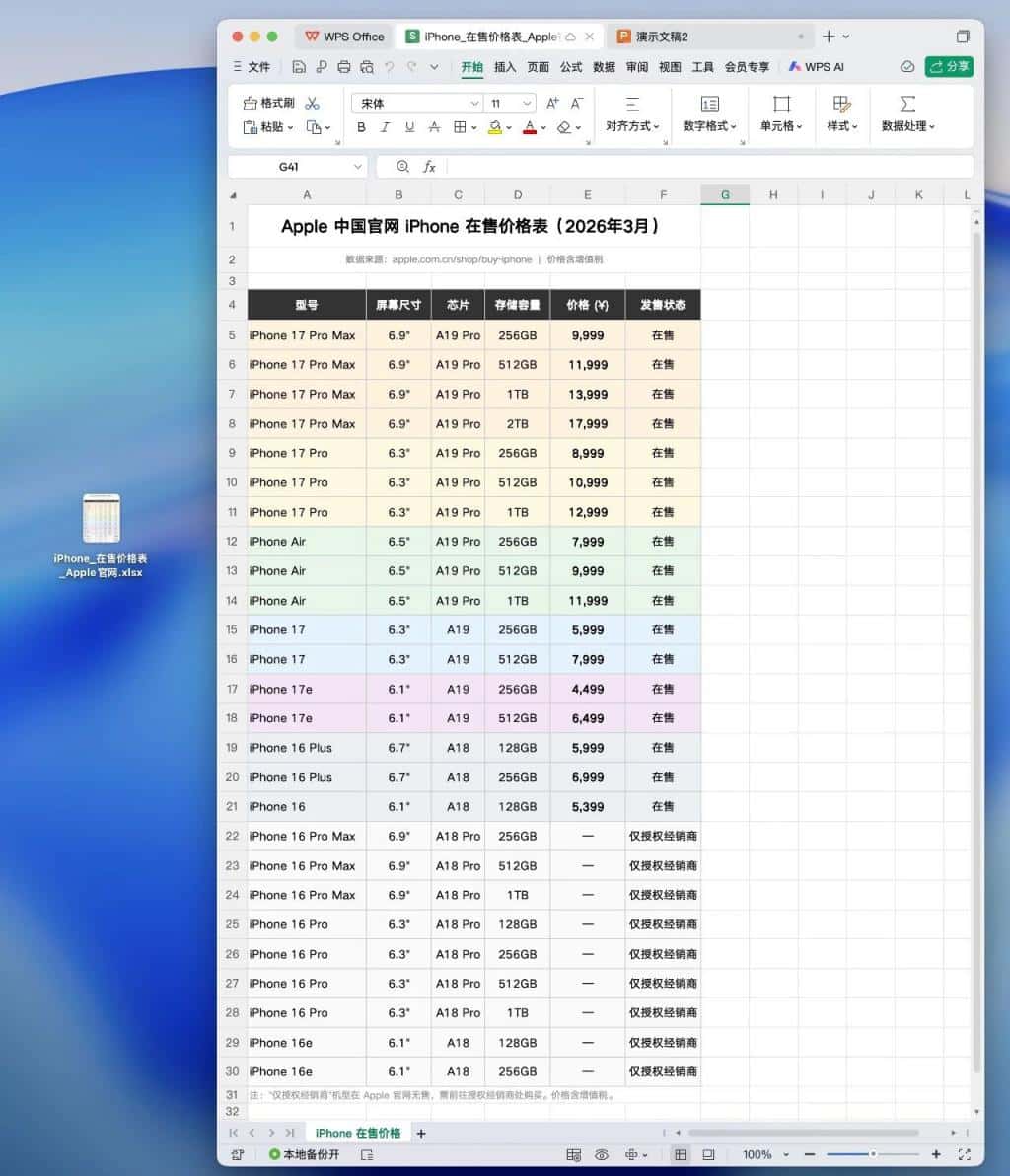Image resolution: width=1010 pixels, height=1176 pixels.
Task: Open the 100% zoom level dropdown
Action: [x=786, y=1155]
